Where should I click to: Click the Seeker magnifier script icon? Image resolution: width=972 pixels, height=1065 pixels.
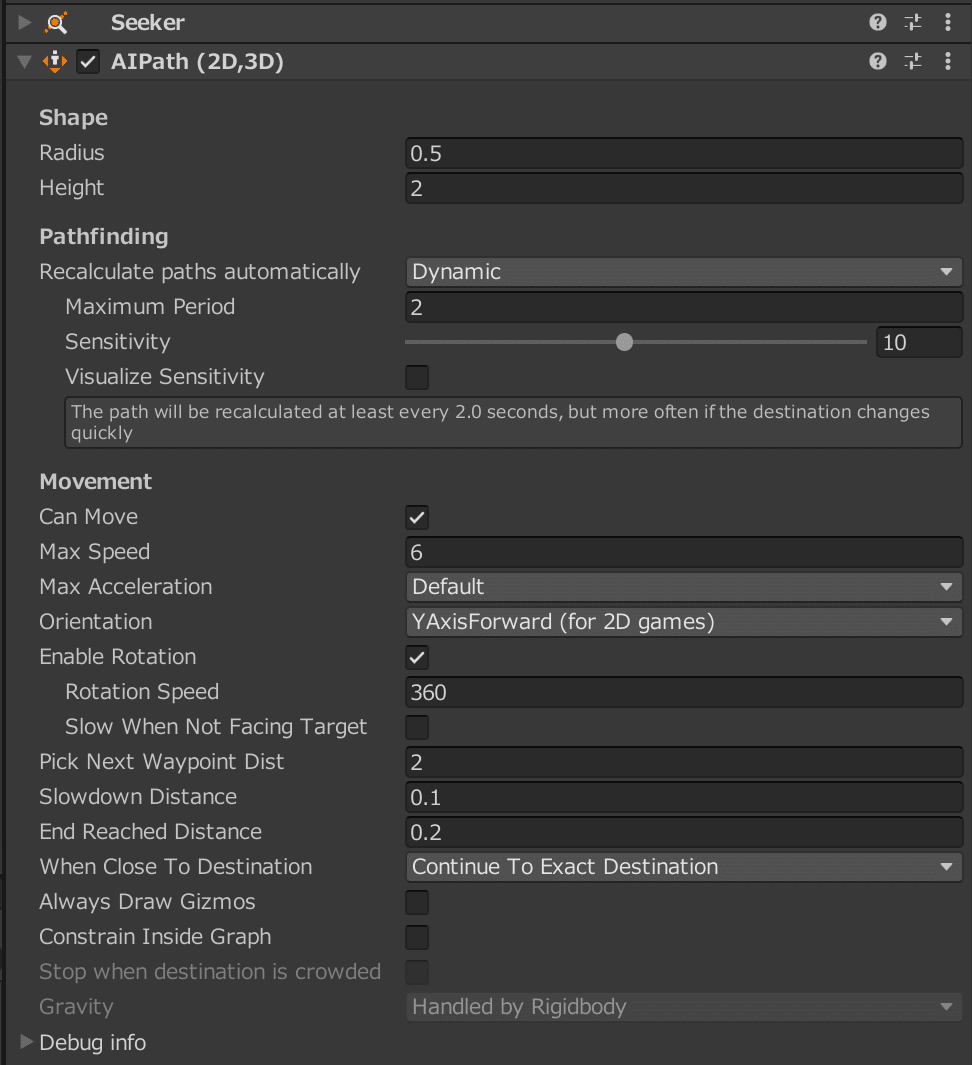(x=56, y=22)
